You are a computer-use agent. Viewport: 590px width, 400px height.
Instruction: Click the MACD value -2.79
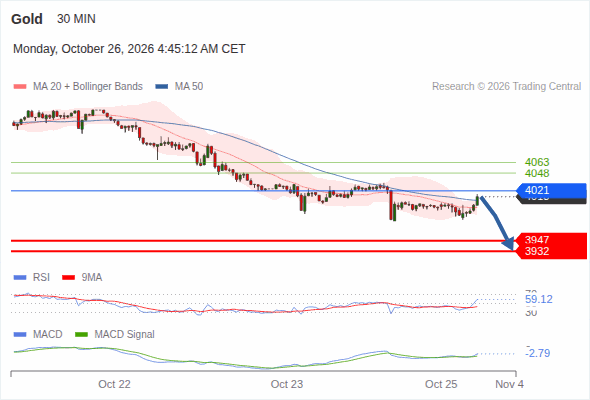(x=538, y=353)
